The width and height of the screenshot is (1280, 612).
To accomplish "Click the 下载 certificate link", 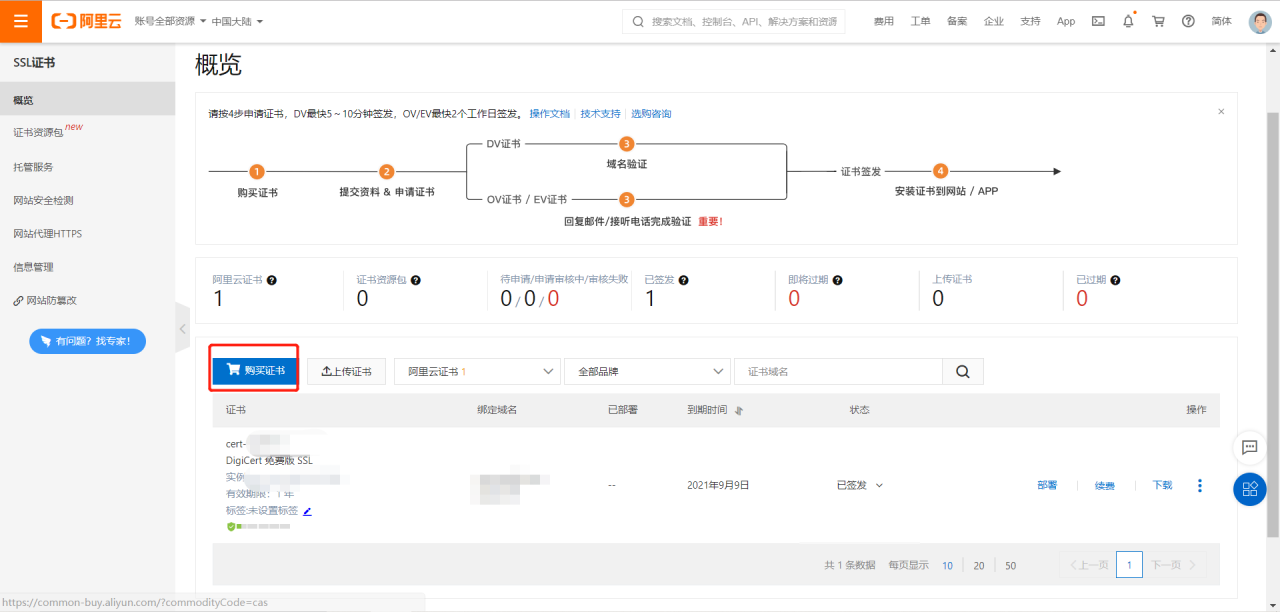I will click(1160, 484).
